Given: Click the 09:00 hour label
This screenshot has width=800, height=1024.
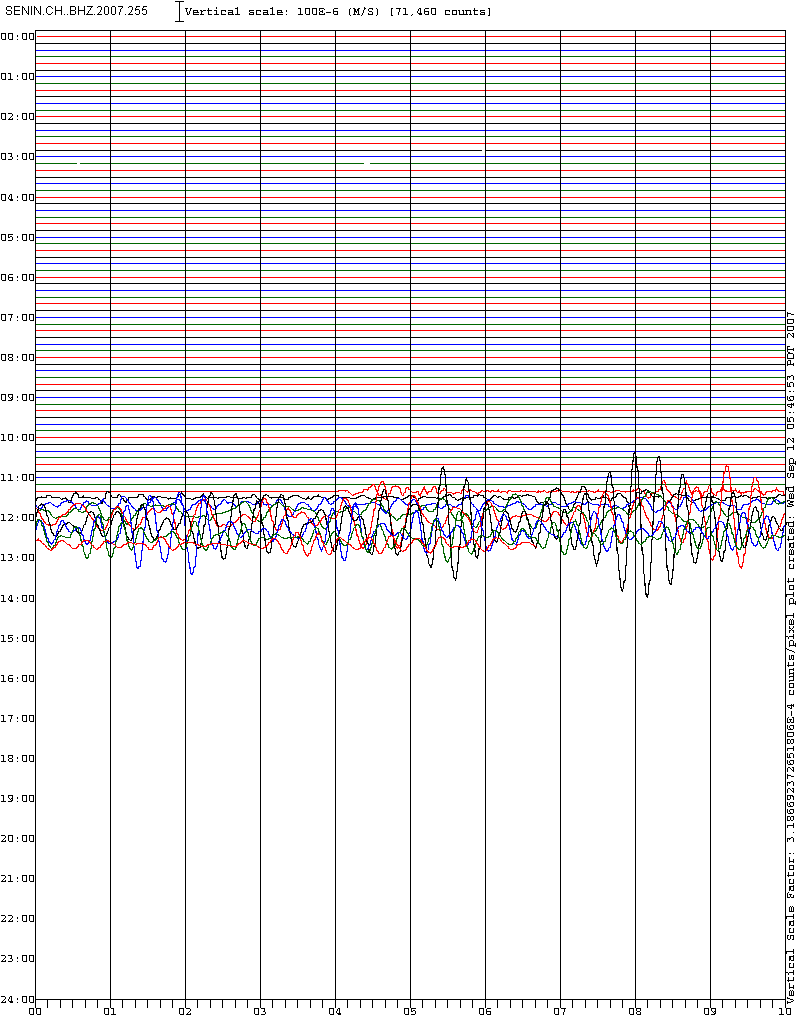Looking at the screenshot, I should point(17,397).
